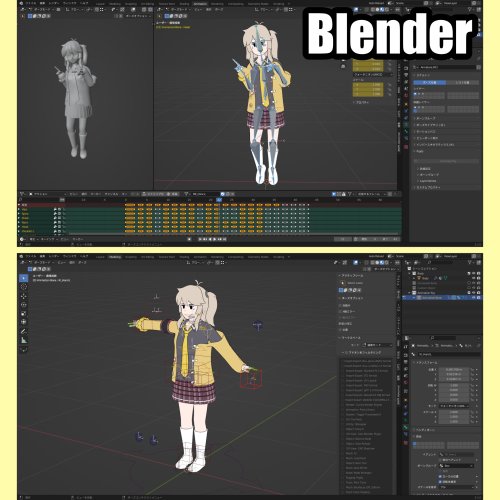
Task: Select the combined Transform tool
Action: click(24, 322)
